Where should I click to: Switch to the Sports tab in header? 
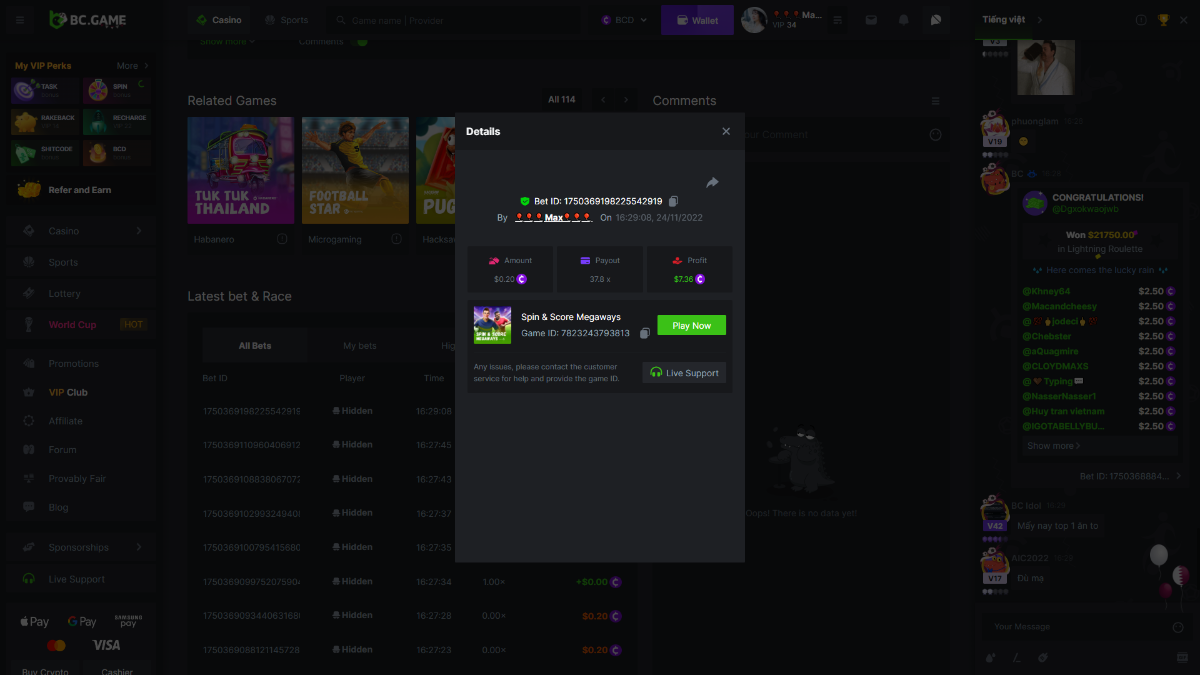coord(286,20)
